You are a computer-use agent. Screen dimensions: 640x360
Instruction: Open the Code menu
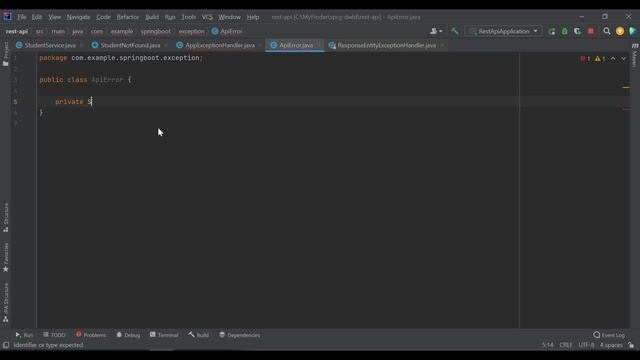click(x=103, y=17)
